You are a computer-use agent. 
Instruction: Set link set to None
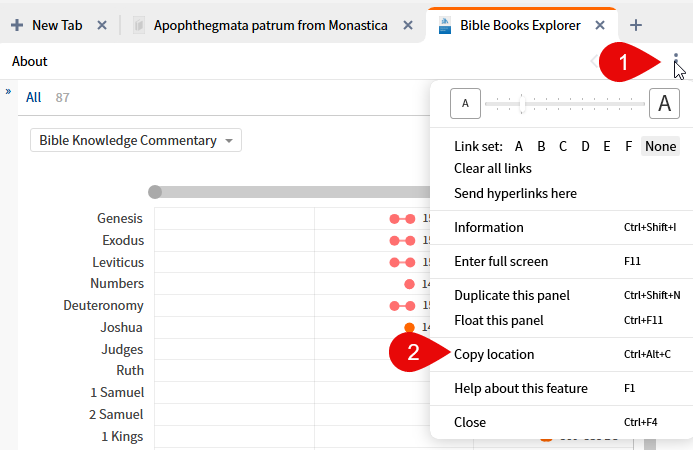tap(660, 146)
